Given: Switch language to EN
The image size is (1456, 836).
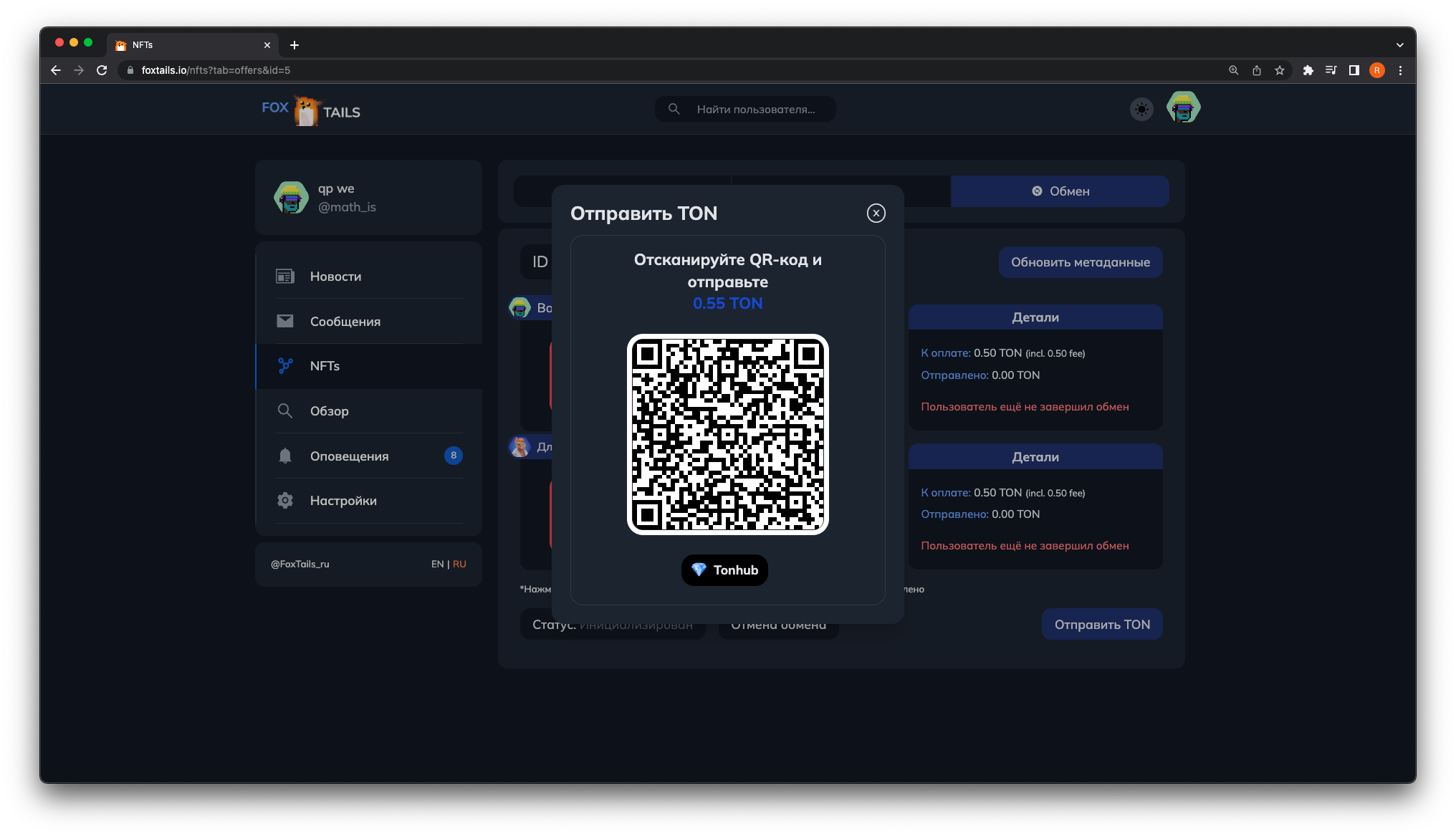Looking at the screenshot, I should [x=437, y=564].
